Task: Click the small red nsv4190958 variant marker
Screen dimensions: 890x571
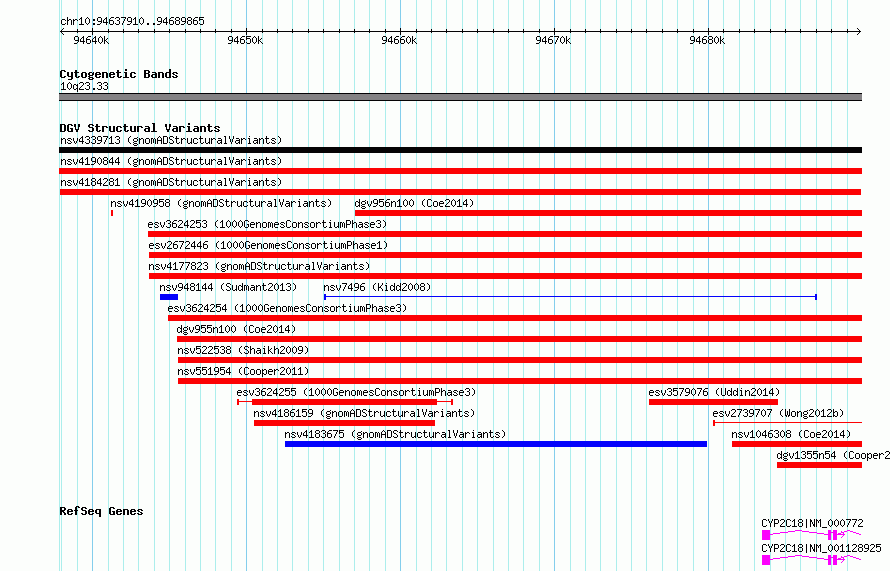Action: coord(112,213)
